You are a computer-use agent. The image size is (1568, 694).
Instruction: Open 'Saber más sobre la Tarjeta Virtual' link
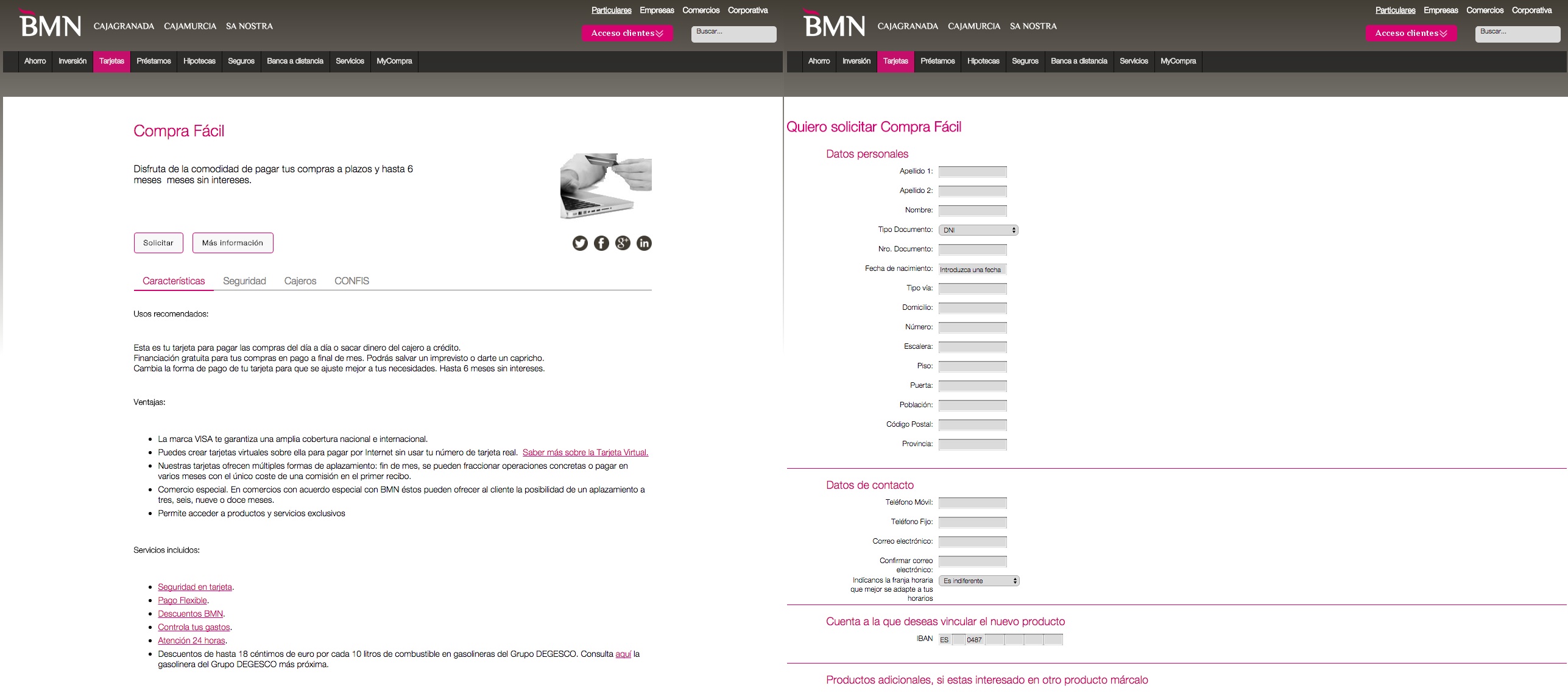(x=585, y=452)
